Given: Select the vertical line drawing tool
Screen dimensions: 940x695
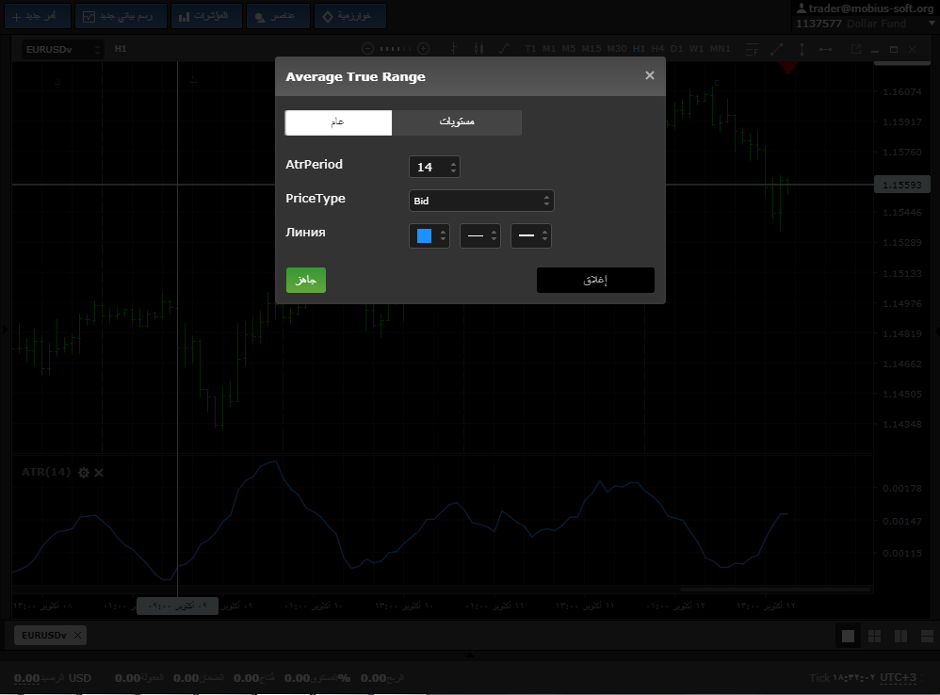Looking at the screenshot, I should click(802, 50).
